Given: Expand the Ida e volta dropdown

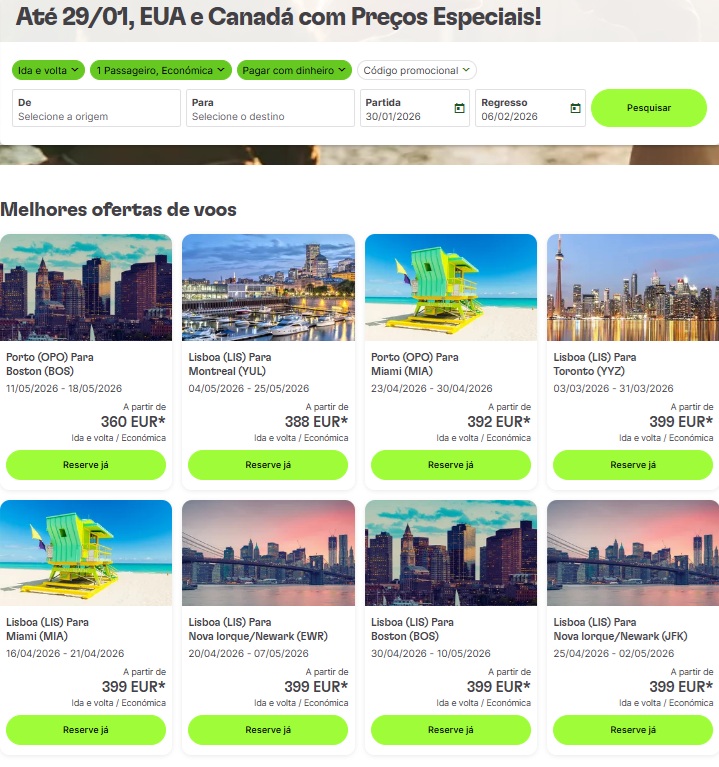Looking at the screenshot, I should 48,70.
